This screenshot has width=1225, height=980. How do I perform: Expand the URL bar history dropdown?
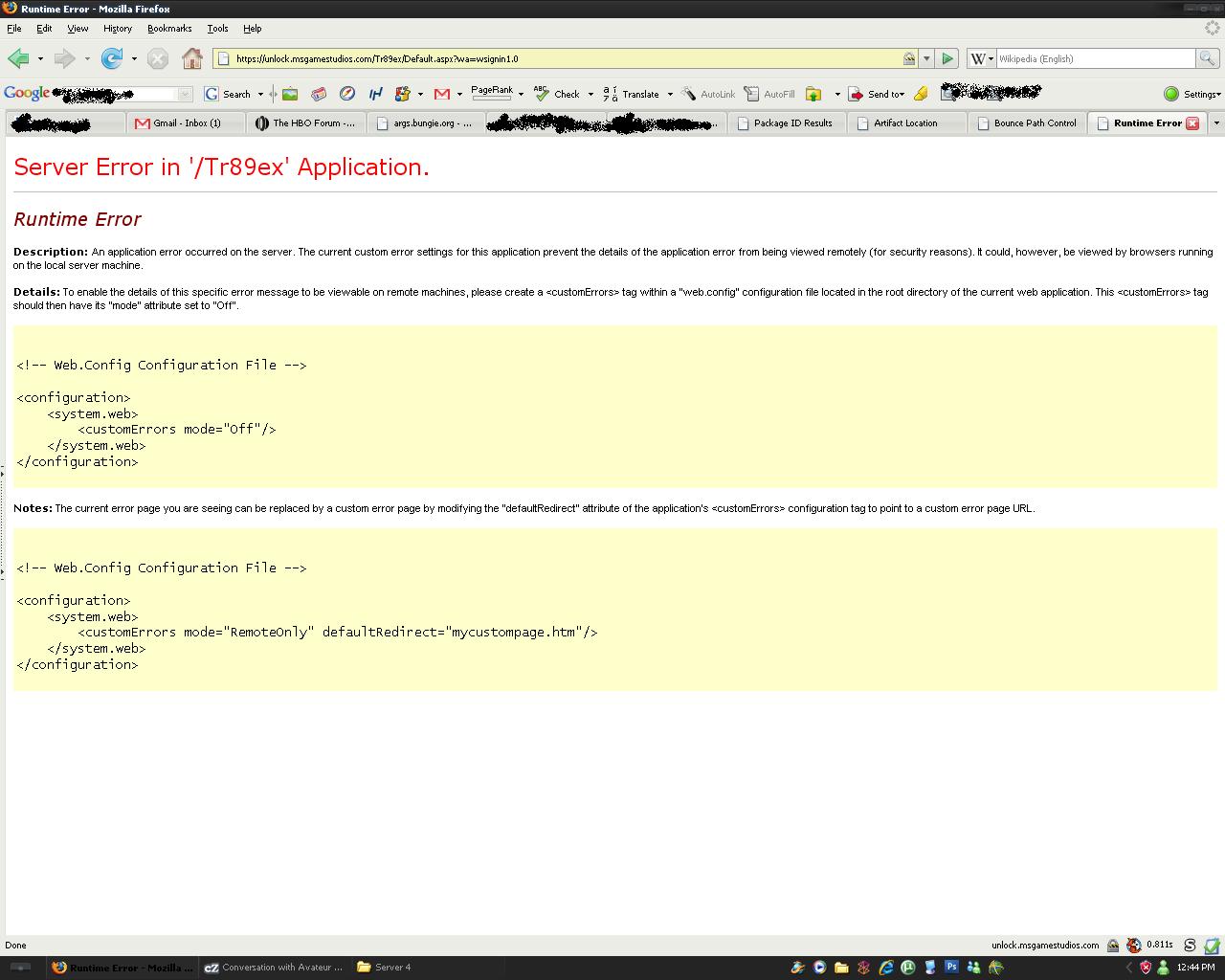point(926,58)
